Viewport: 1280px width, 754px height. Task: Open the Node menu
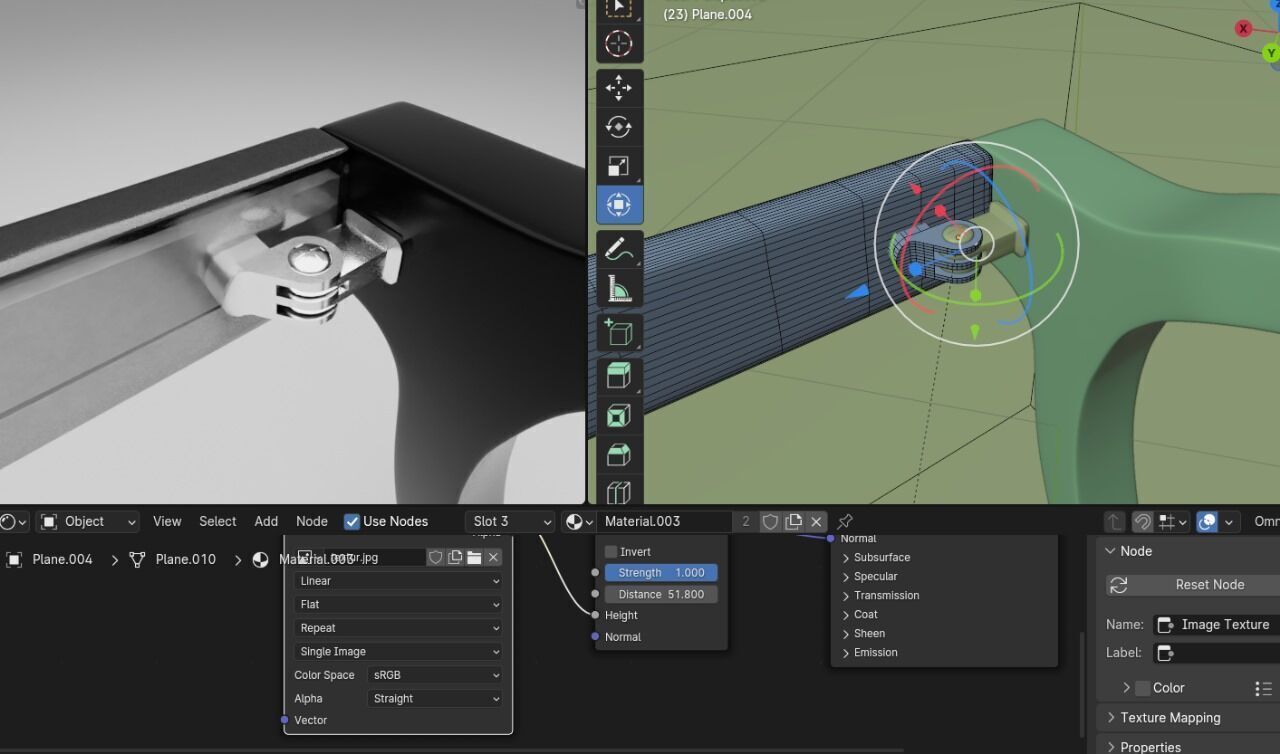(312, 521)
